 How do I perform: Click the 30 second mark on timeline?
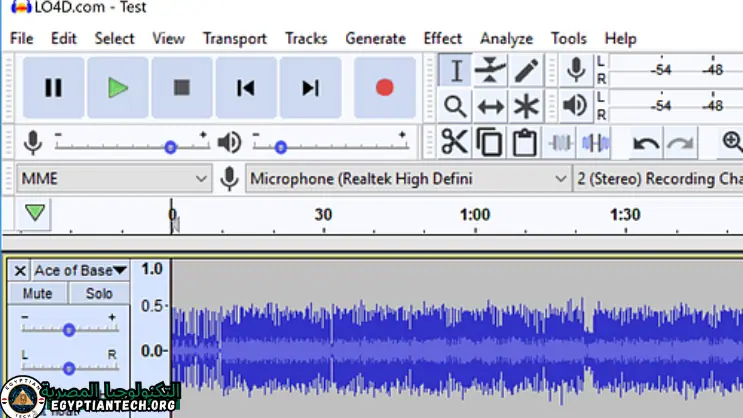(x=324, y=215)
